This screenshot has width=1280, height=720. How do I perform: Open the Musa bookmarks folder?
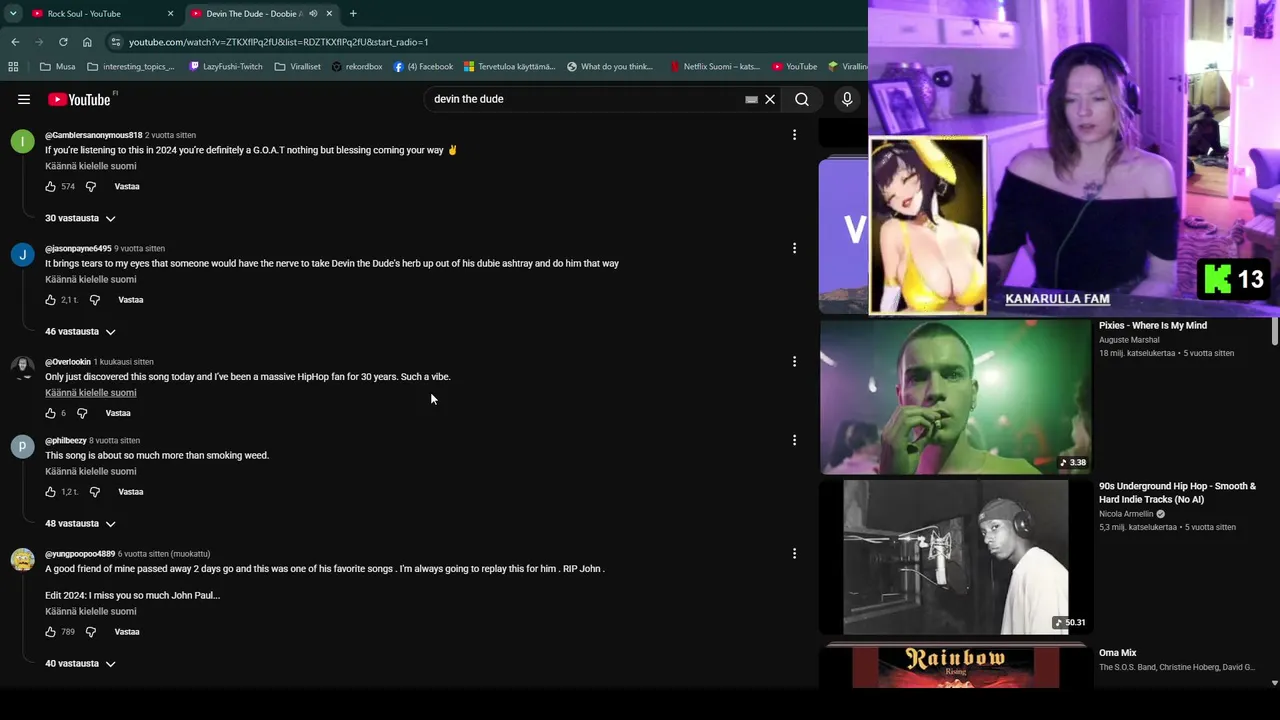[x=57, y=67]
